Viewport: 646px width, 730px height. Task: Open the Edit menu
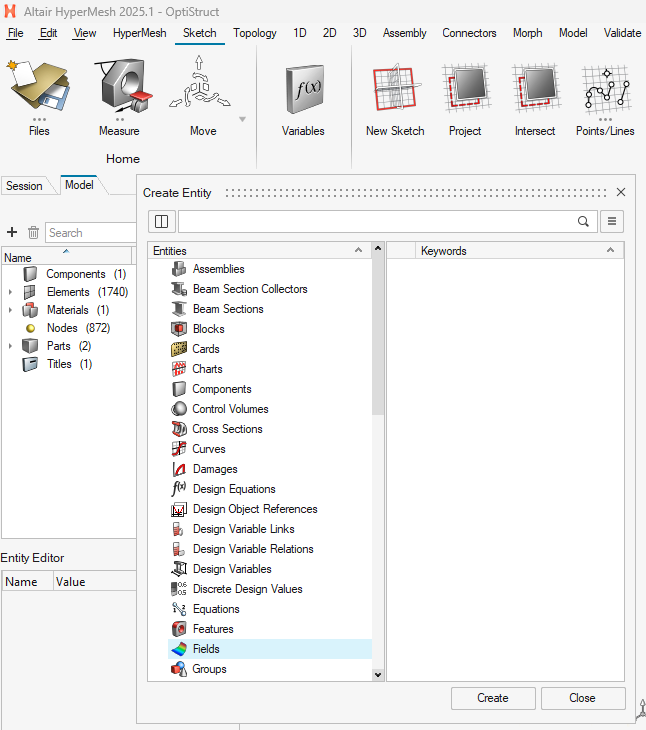48,33
